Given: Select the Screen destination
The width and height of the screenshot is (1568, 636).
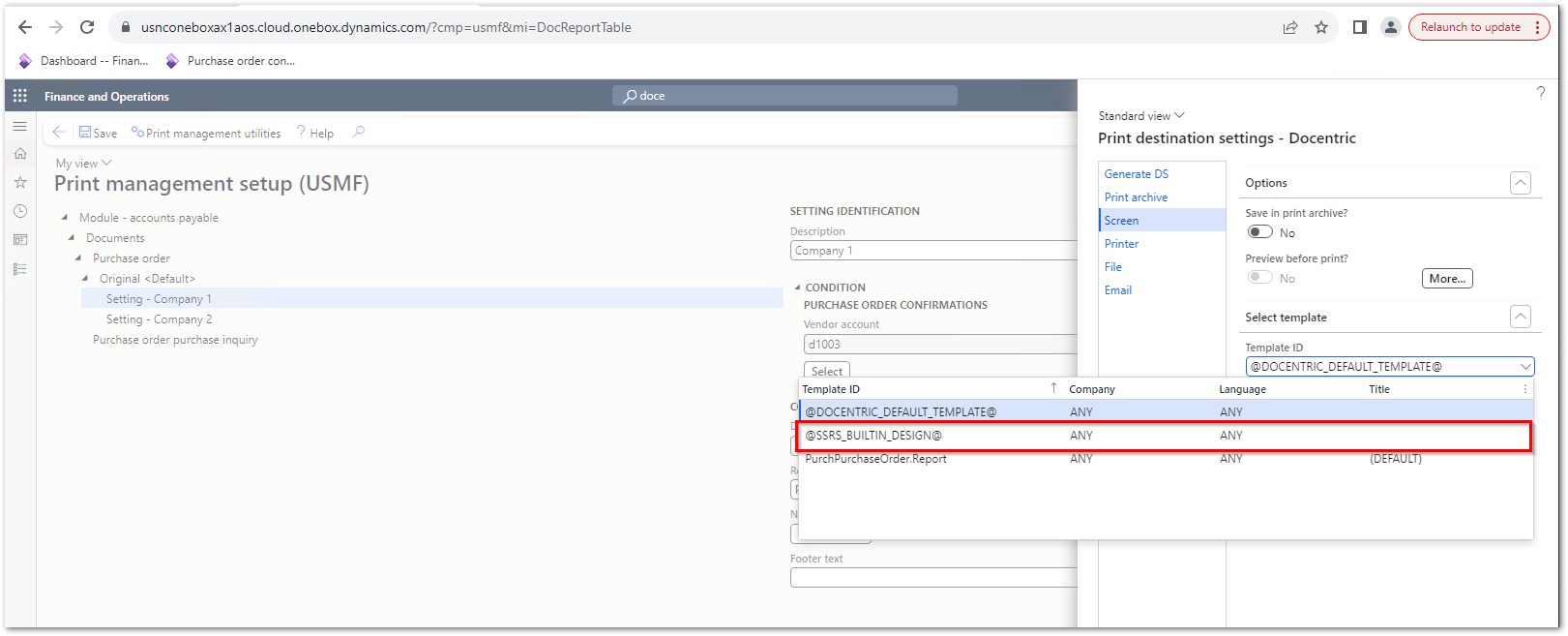Looking at the screenshot, I should [1162, 221].
